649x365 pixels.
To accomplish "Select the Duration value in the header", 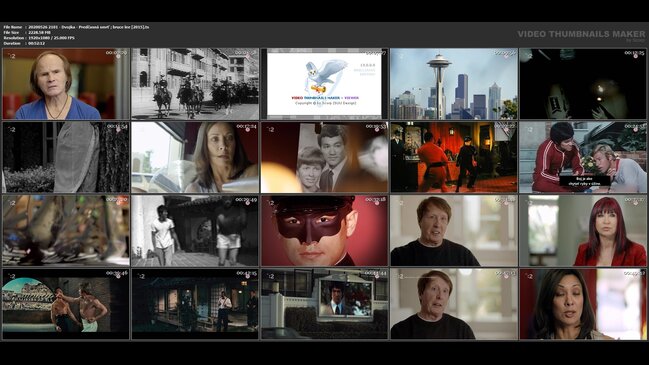I will tap(37, 43).
